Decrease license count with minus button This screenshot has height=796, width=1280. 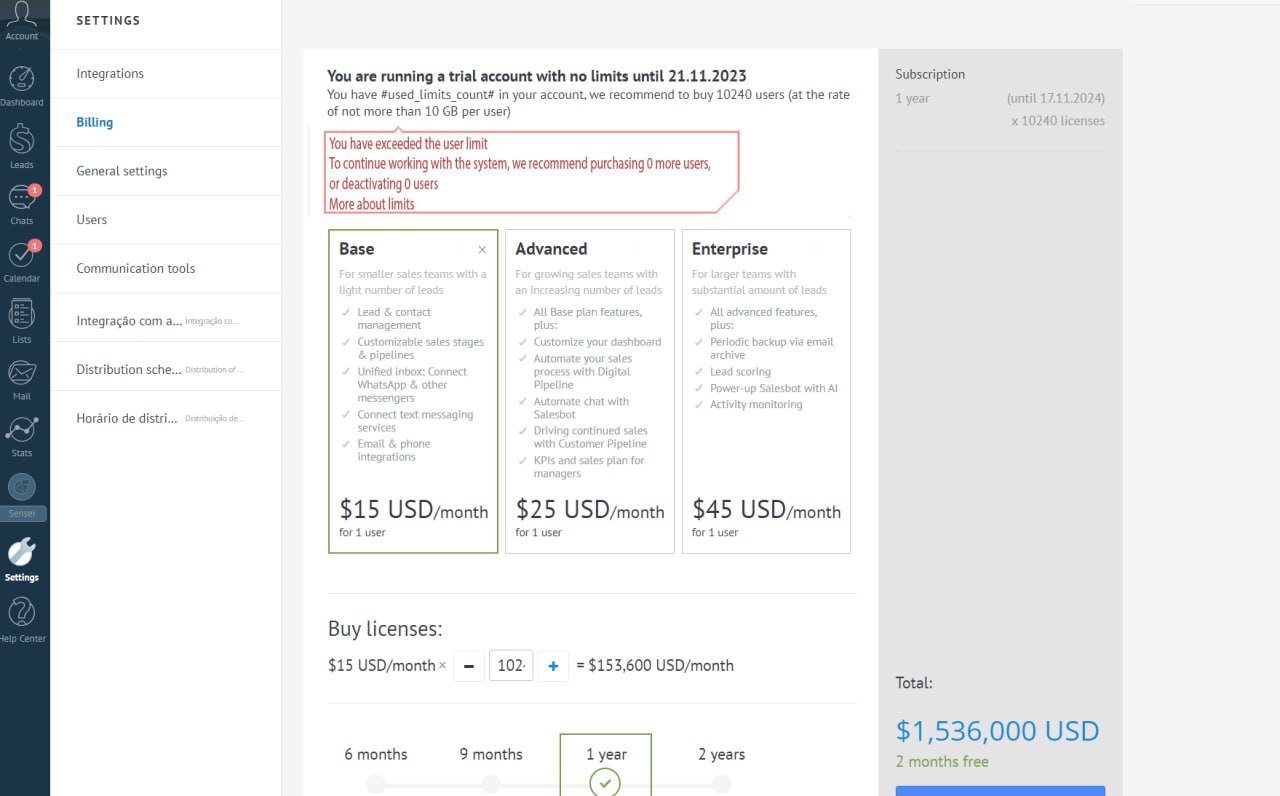pyautogui.click(x=468, y=666)
